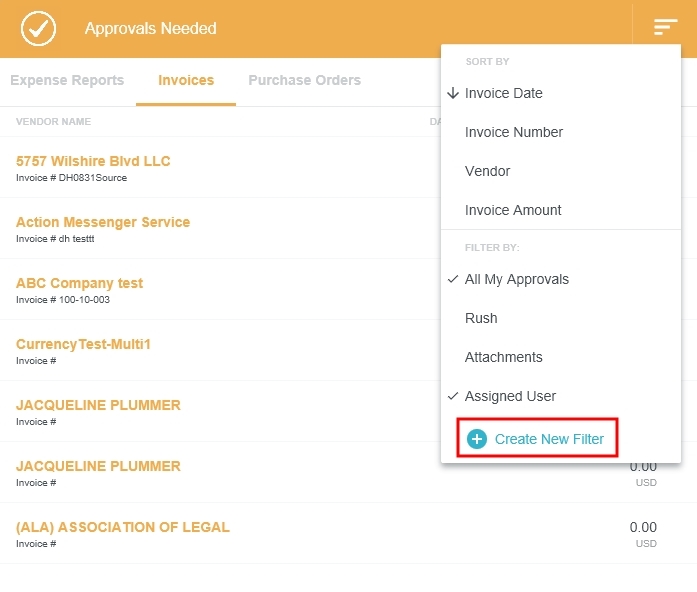
Task: Switch to the Expense Reports tab
Action: (x=67, y=80)
